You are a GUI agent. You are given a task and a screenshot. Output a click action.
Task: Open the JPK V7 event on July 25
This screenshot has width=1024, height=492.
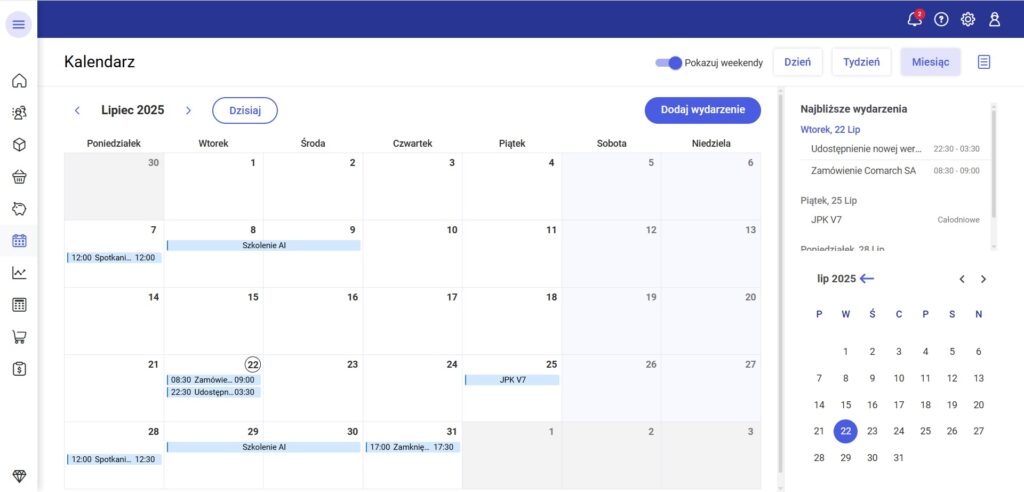pyautogui.click(x=512, y=380)
